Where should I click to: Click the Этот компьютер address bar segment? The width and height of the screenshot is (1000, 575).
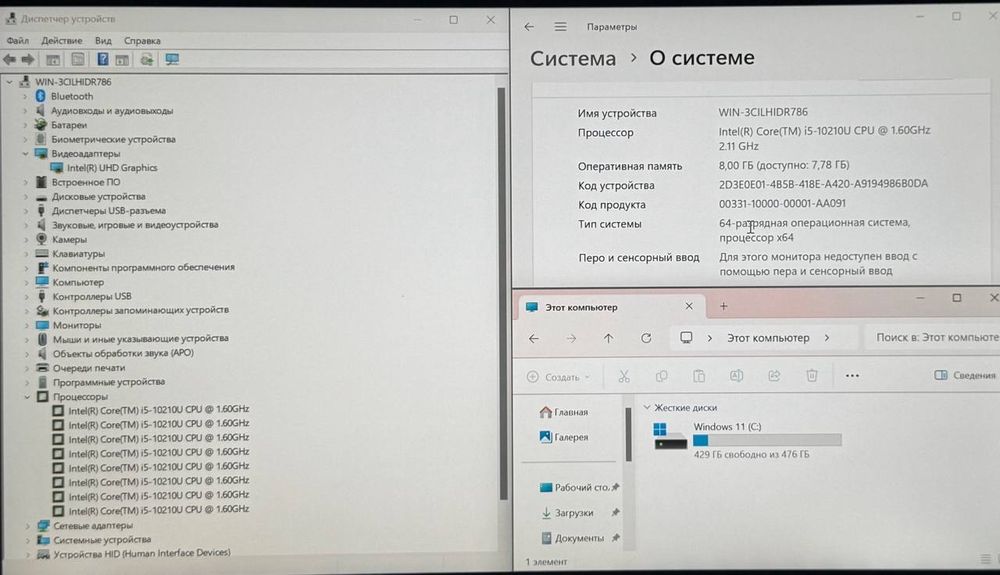pos(768,338)
